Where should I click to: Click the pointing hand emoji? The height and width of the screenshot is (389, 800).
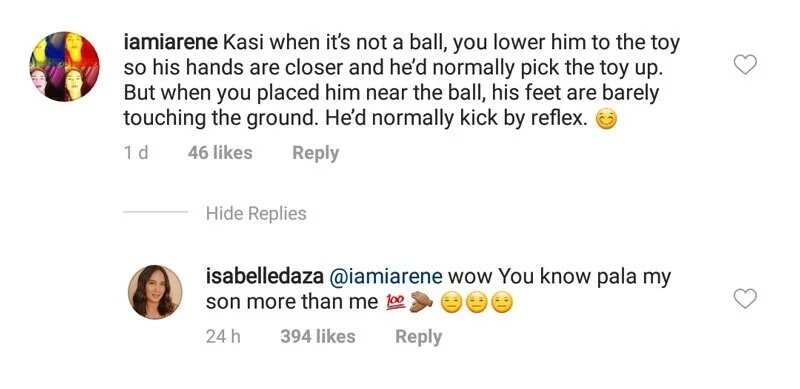point(421,303)
